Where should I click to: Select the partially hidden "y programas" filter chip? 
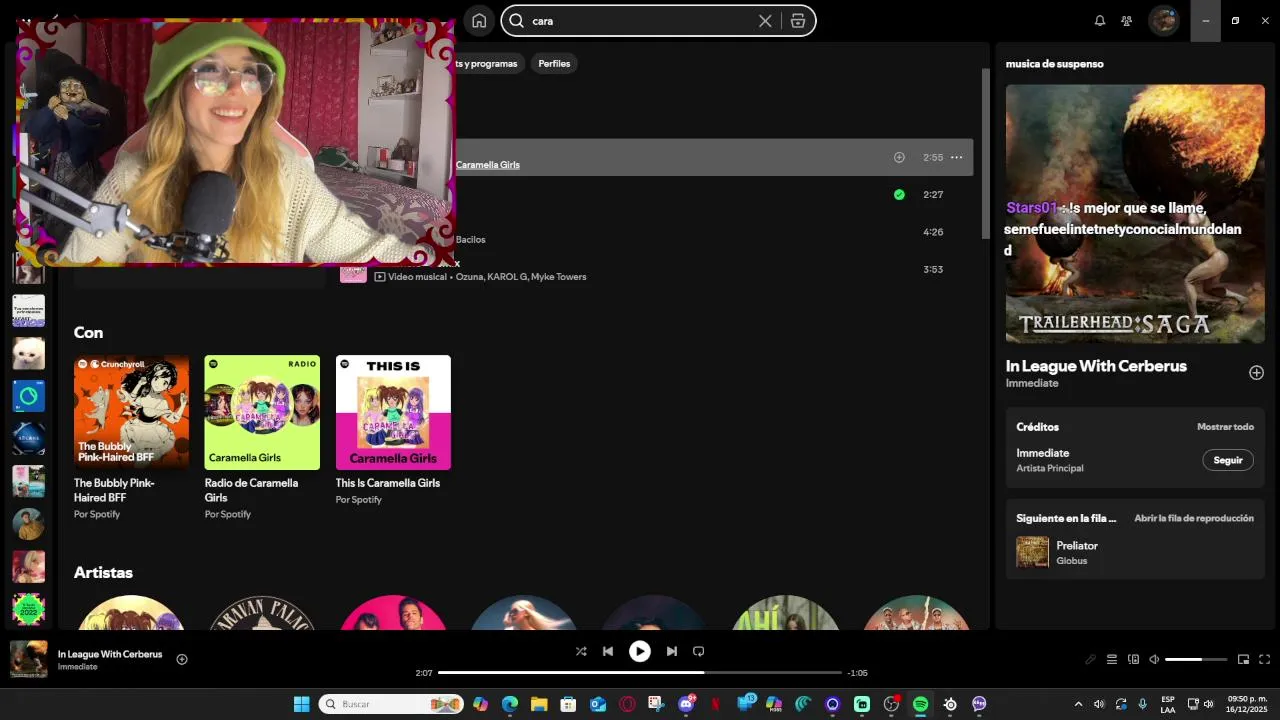[x=489, y=64]
